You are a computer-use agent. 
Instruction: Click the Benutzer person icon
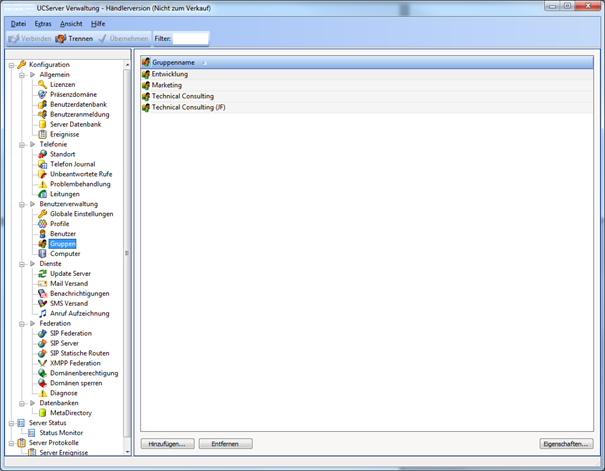tap(42, 234)
